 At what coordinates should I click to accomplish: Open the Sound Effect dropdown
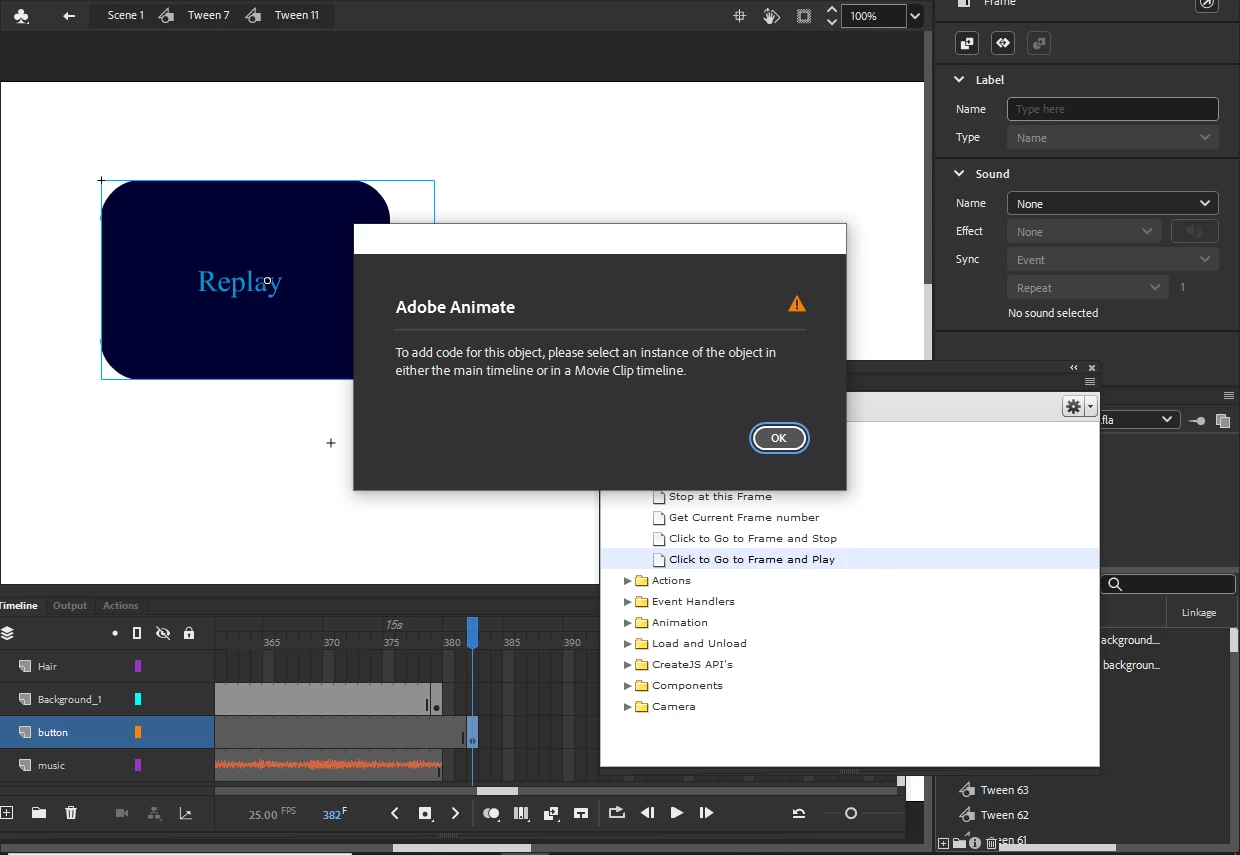(1084, 231)
